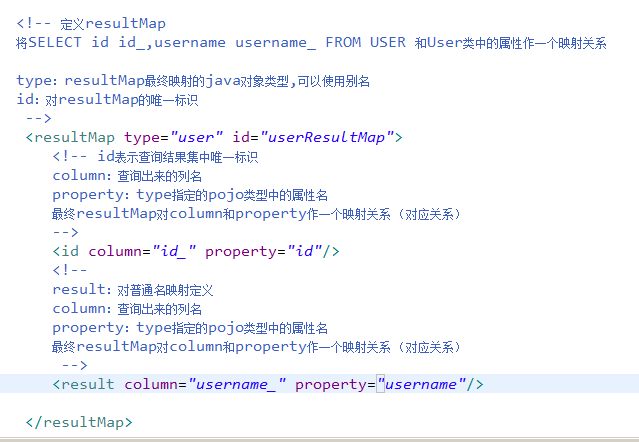The width and height of the screenshot is (639, 442).
Task: Click the property attribute in the id tag
Action: [x=241, y=251]
